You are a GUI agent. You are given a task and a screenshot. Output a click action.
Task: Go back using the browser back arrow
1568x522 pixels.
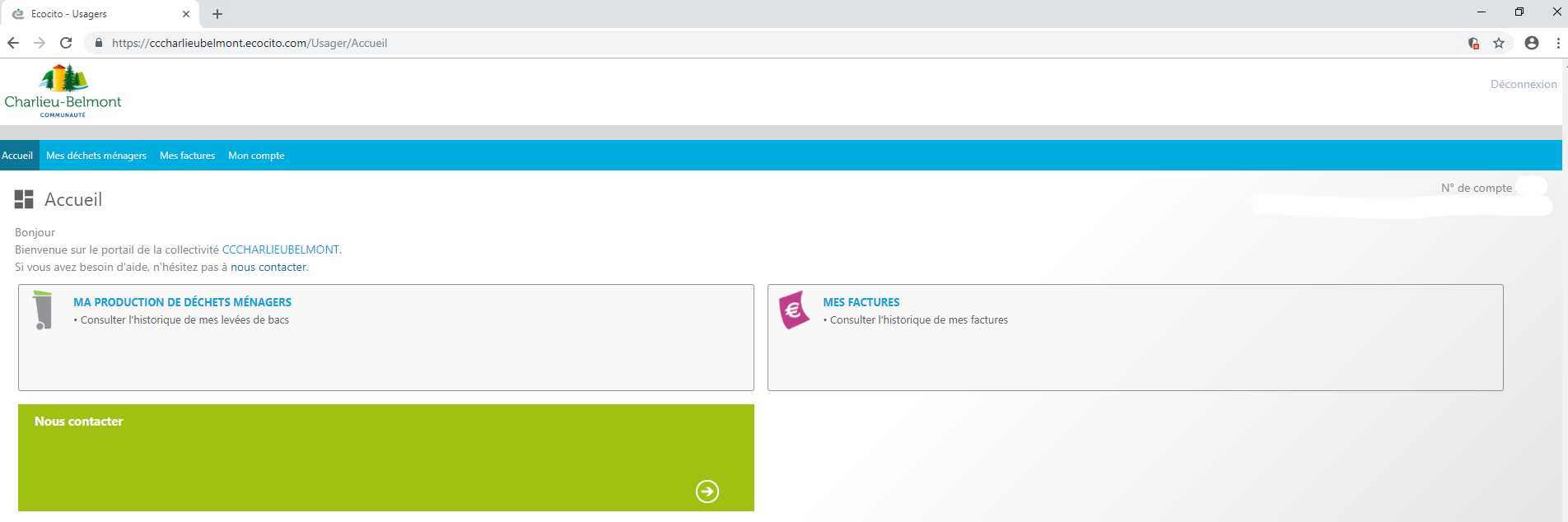tap(13, 43)
